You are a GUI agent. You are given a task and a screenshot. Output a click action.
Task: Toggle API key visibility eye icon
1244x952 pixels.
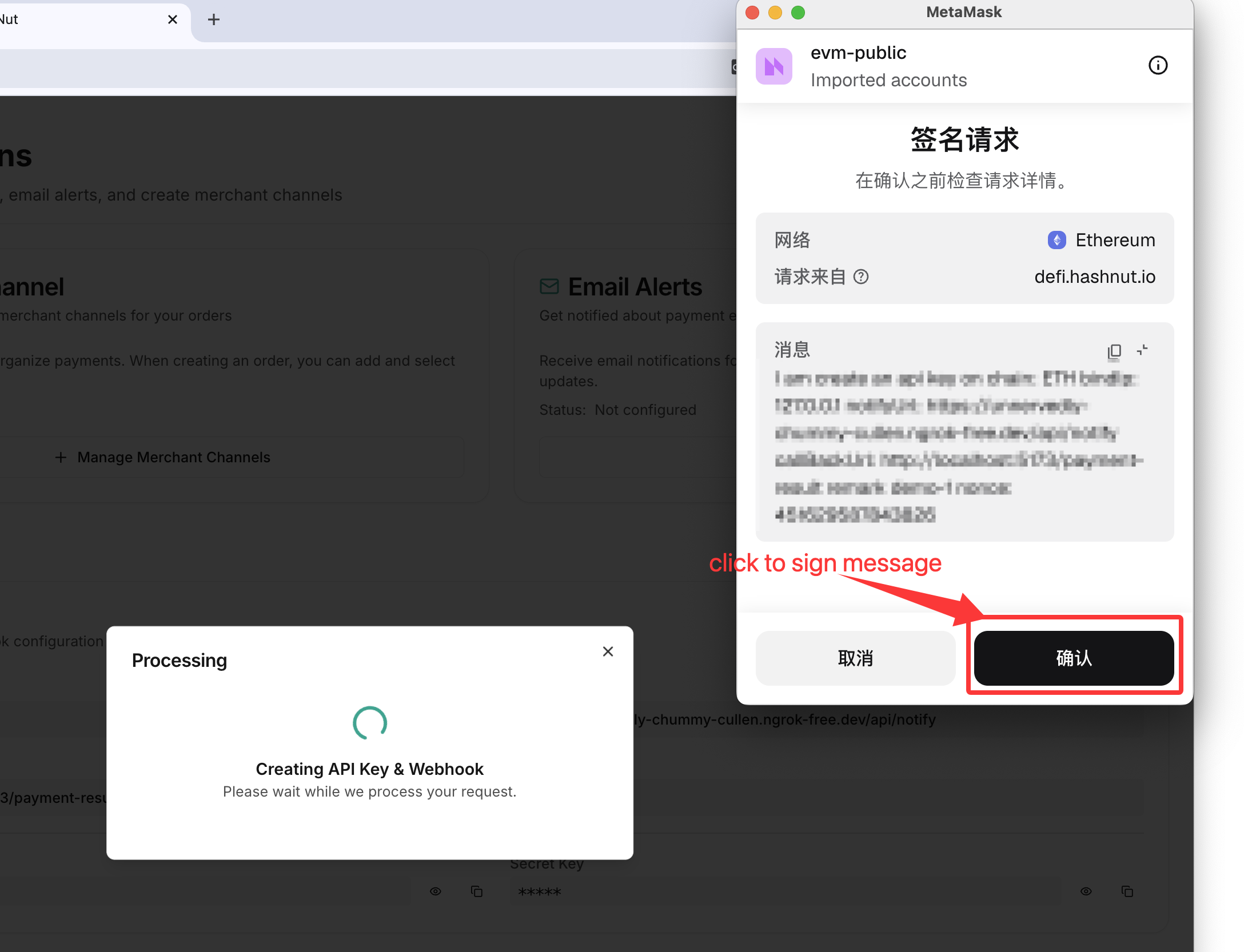pyautogui.click(x=436, y=891)
